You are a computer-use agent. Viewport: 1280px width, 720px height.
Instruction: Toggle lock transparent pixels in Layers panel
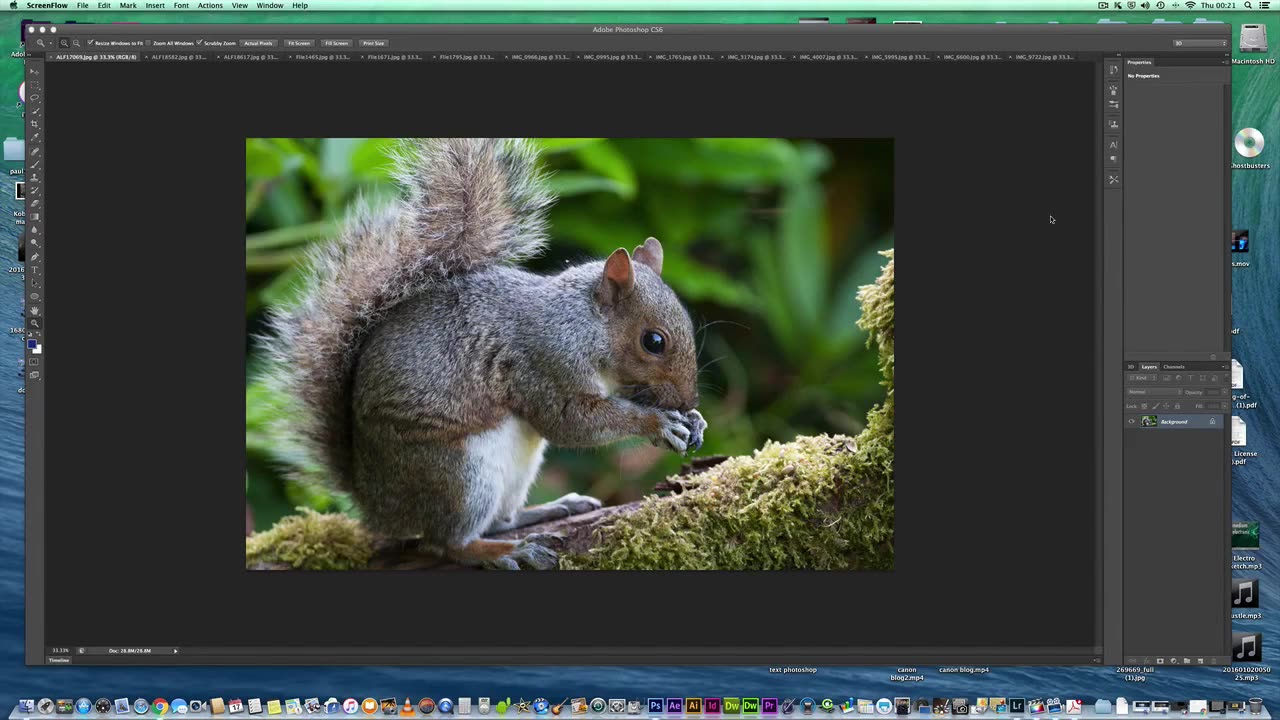pyautogui.click(x=1144, y=406)
